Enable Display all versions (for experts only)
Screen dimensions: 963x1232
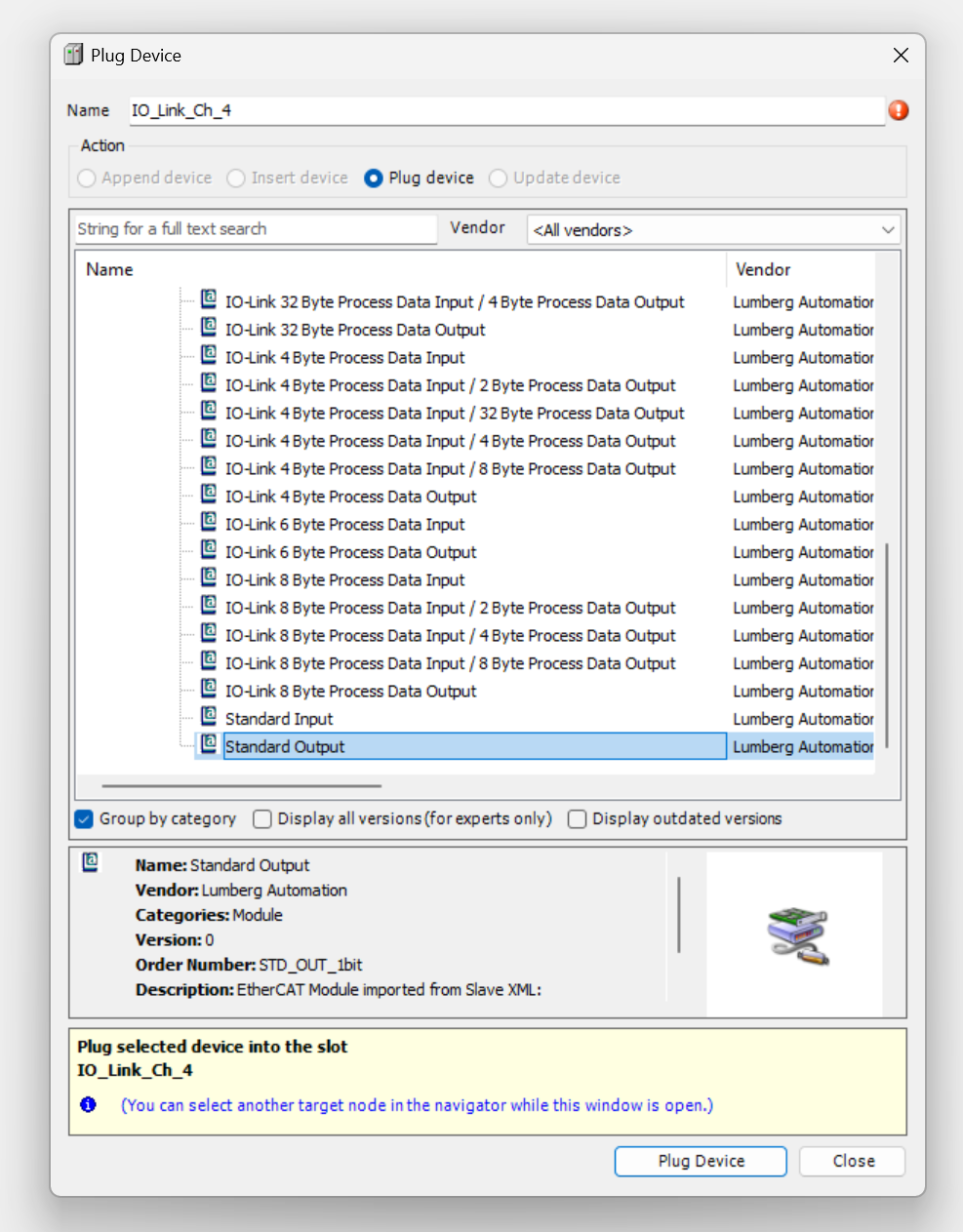(262, 819)
